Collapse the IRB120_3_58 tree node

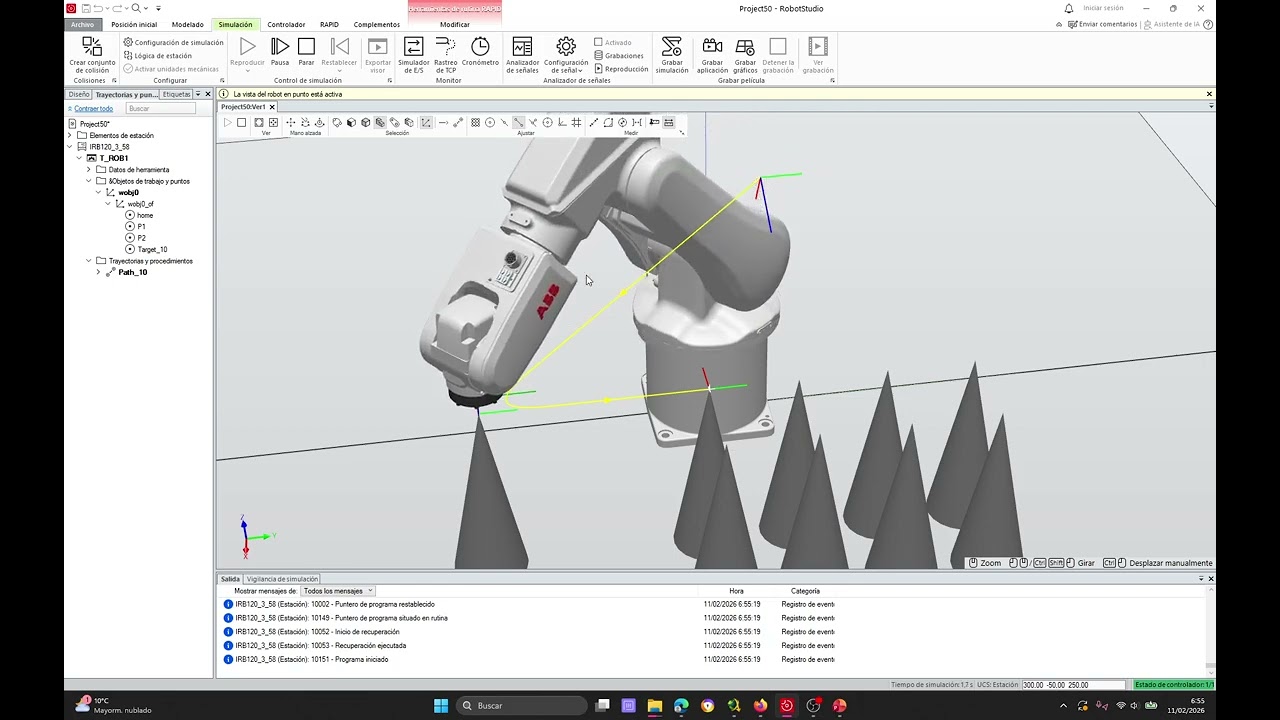[71, 146]
